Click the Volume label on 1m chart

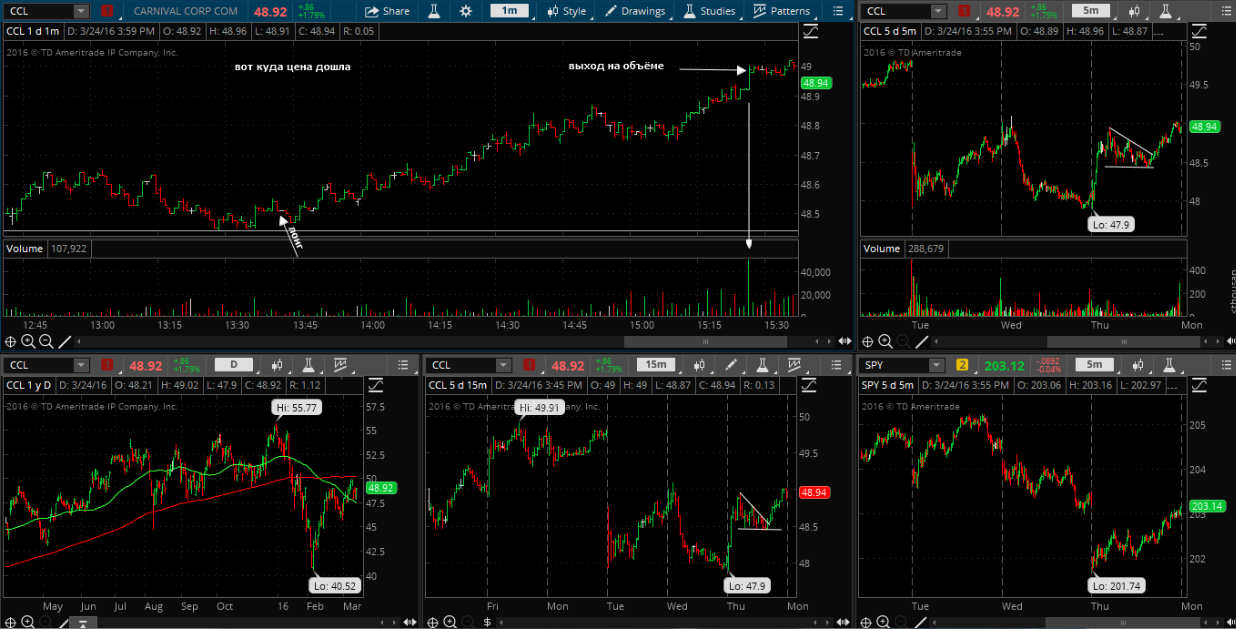point(24,248)
